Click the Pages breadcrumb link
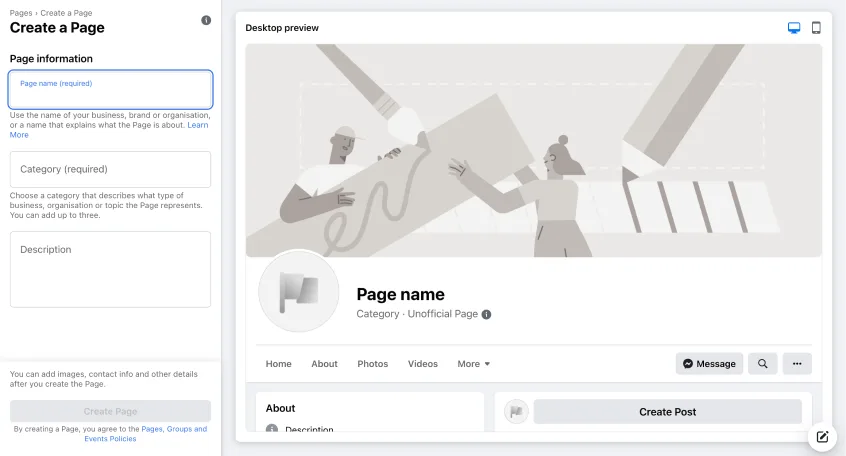Viewport: 846px width, 456px height. (21, 13)
